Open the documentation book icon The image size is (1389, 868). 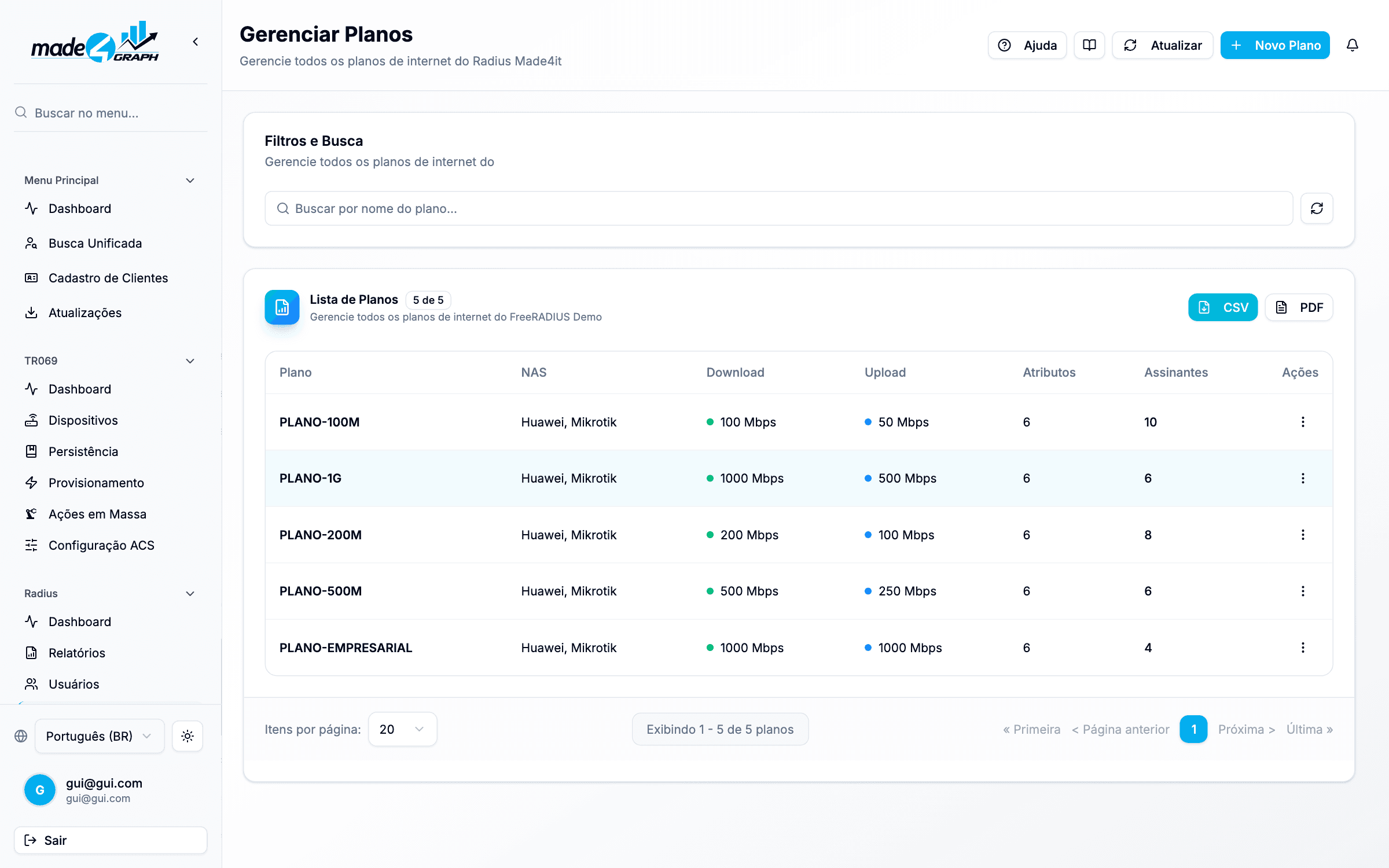click(1089, 45)
